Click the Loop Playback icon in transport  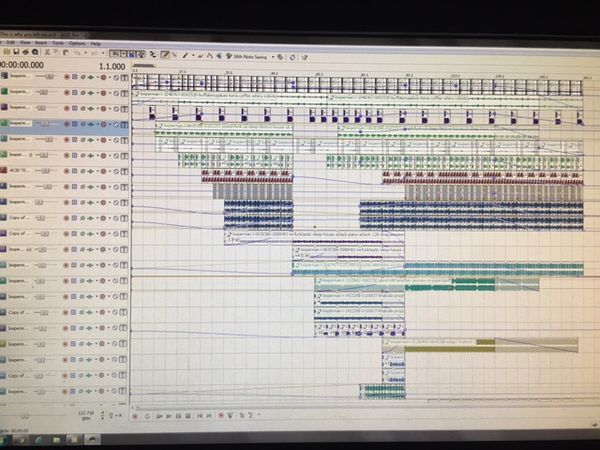146,415
